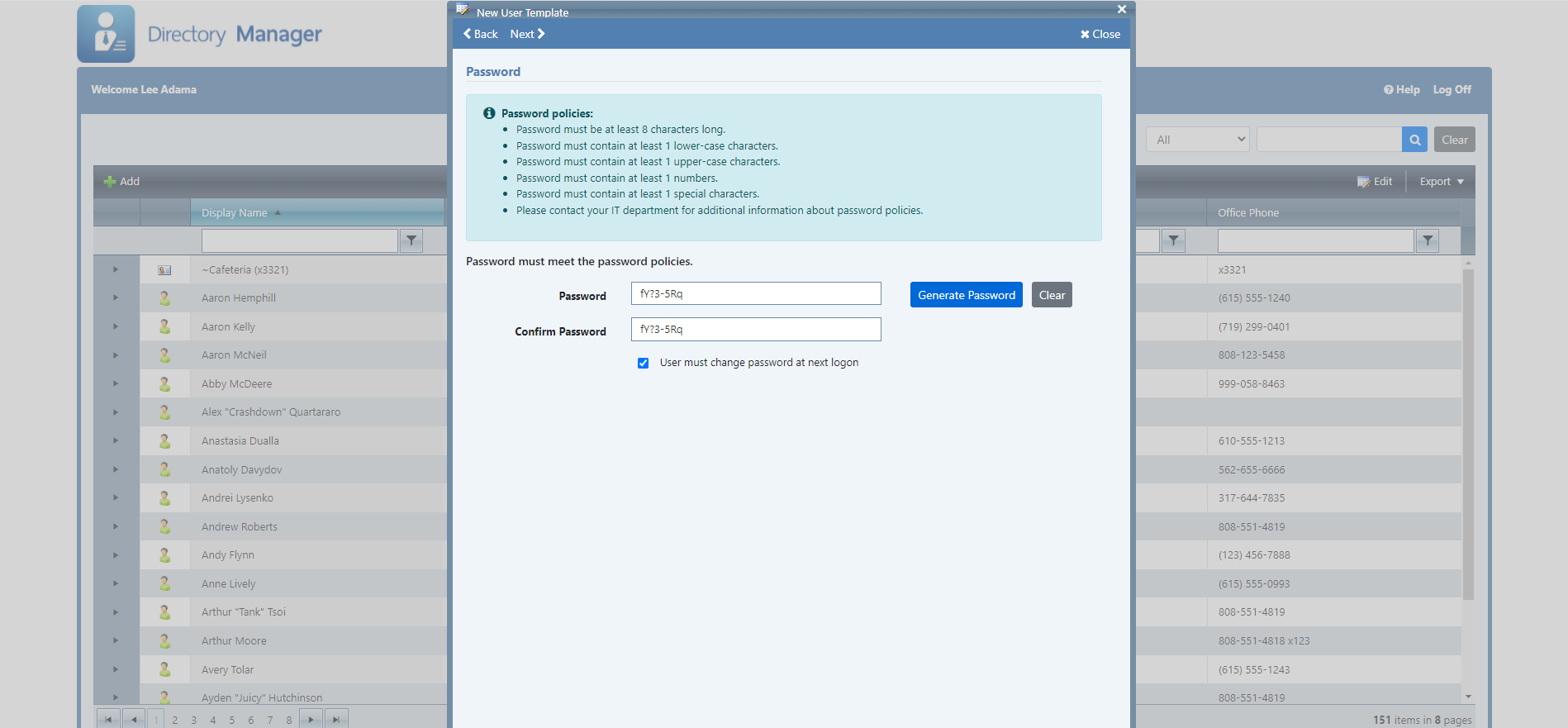
Task: Focus the Office Phone filter field
Action: pyautogui.click(x=1316, y=240)
